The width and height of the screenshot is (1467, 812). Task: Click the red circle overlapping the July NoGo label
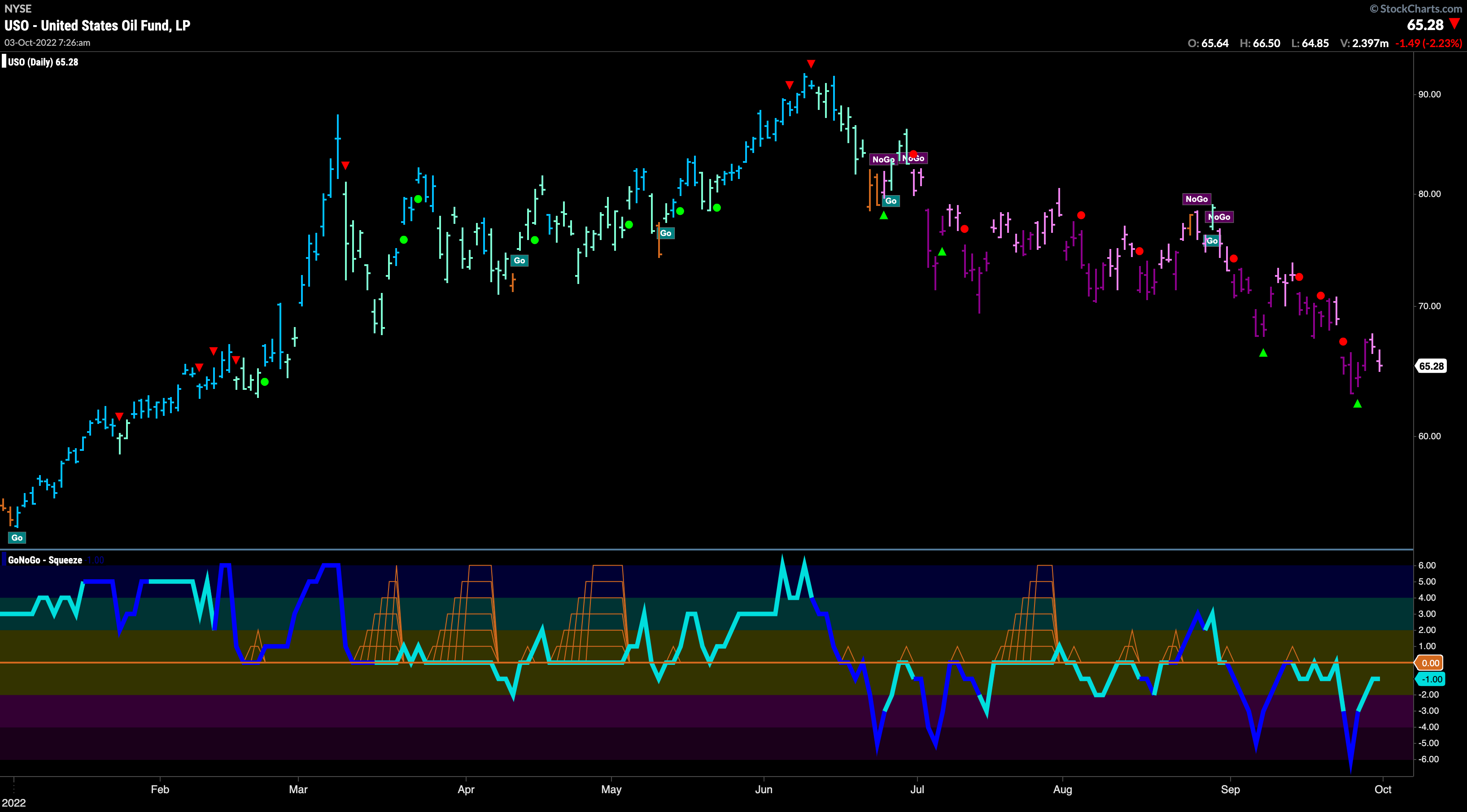point(913,154)
